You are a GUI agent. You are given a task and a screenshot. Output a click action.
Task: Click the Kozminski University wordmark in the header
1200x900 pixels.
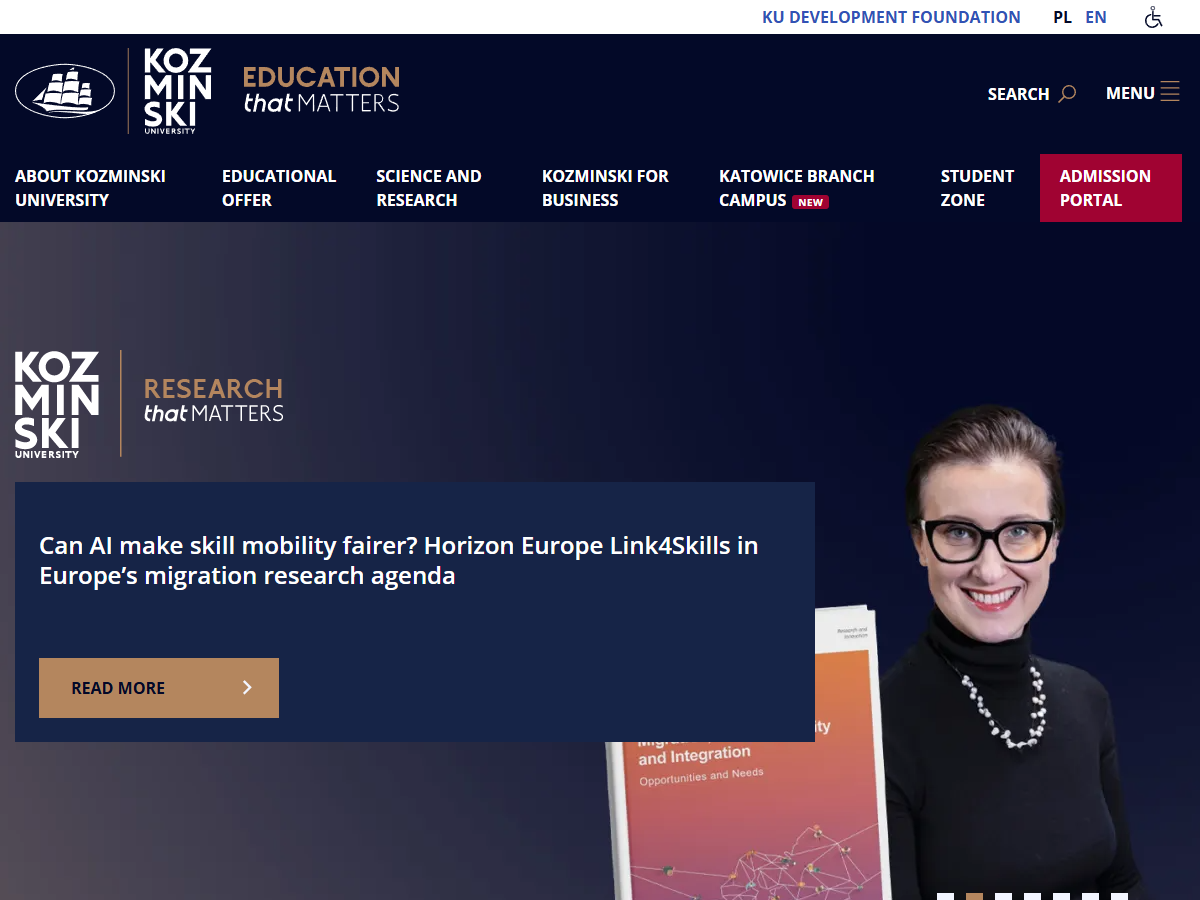coord(177,91)
